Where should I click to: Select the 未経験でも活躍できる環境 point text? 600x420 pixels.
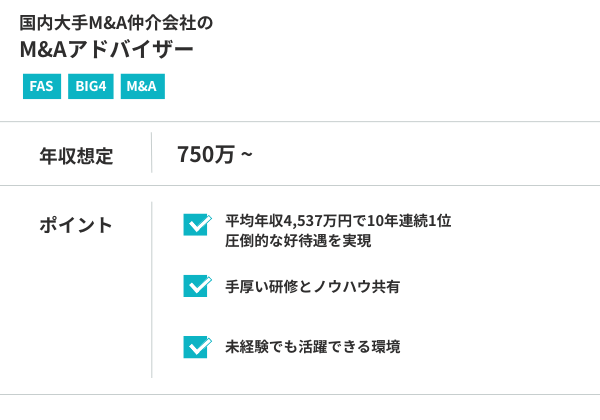point(312,347)
